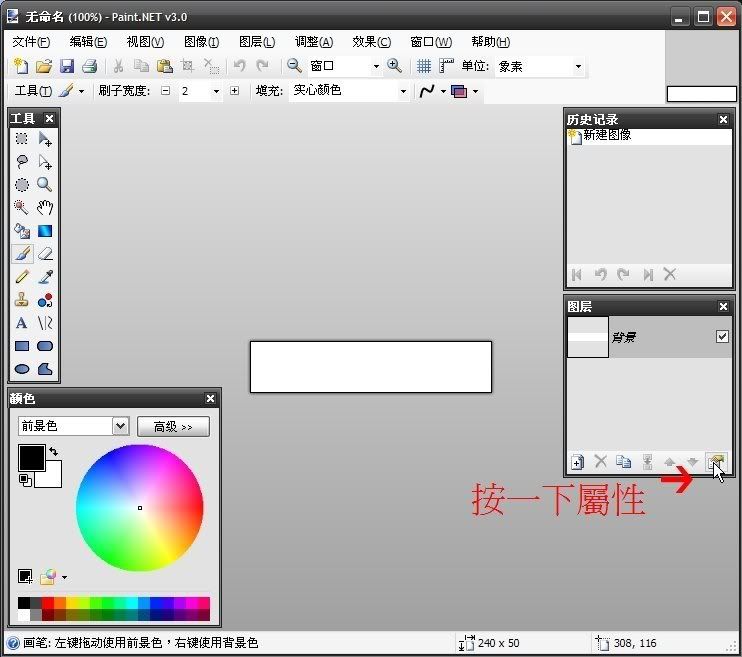Open the 视图(V) menu
The width and height of the screenshot is (742, 657).
[145, 42]
